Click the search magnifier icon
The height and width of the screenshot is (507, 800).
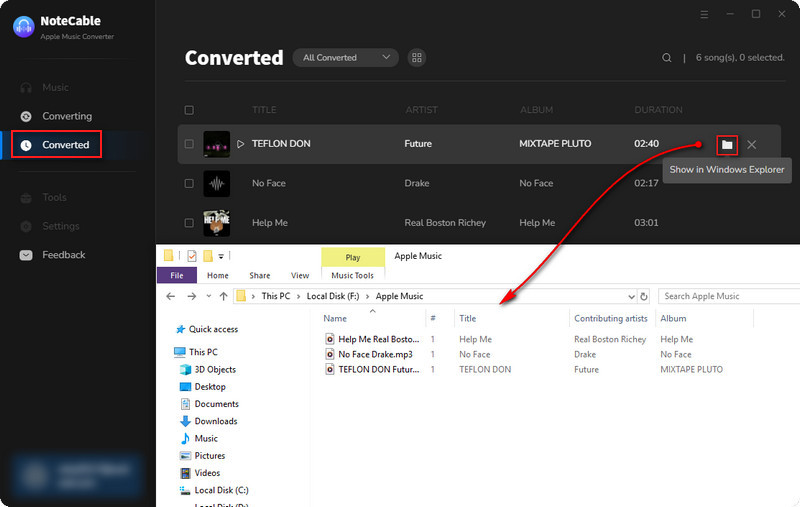(x=666, y=58)
